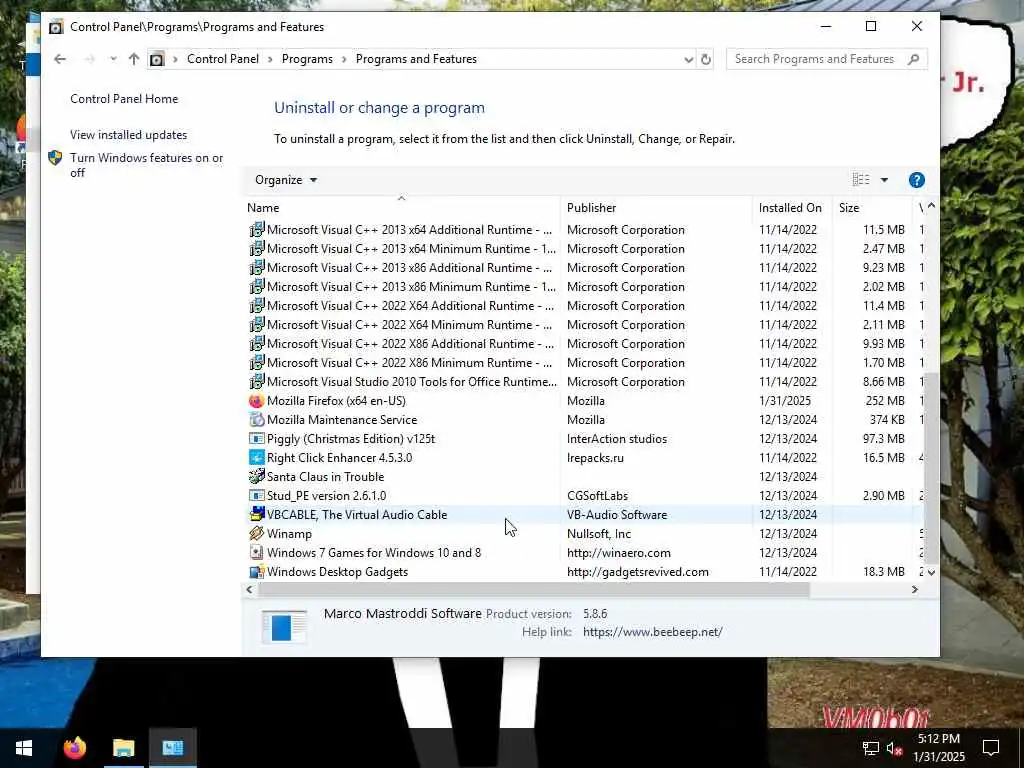Select Visual C++ 2022 X64 Additional Runtime icon
Image resolution: width=1024 pixels, height=768 pixels.
[257, 306]
